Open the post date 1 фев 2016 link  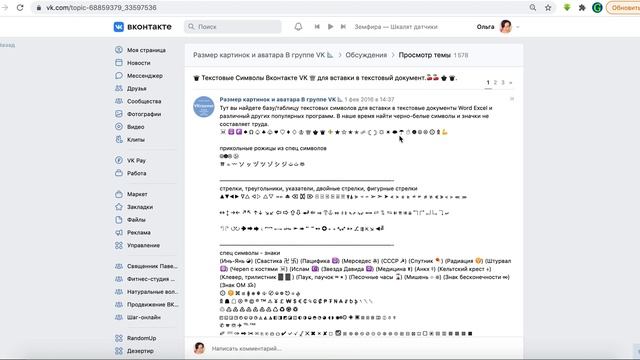point(369,100)
